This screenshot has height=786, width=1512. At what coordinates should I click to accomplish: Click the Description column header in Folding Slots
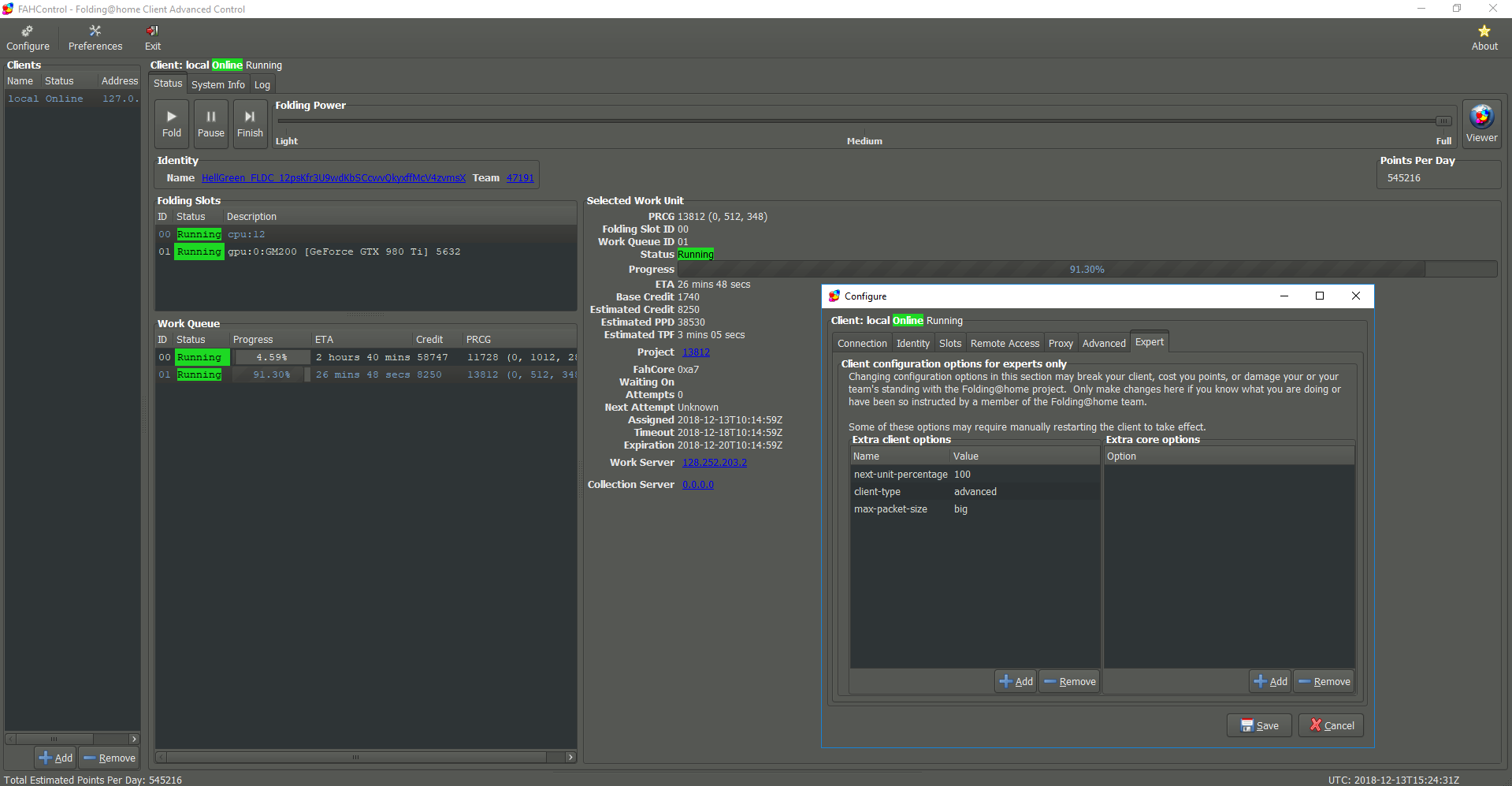(x=400, y=217)
